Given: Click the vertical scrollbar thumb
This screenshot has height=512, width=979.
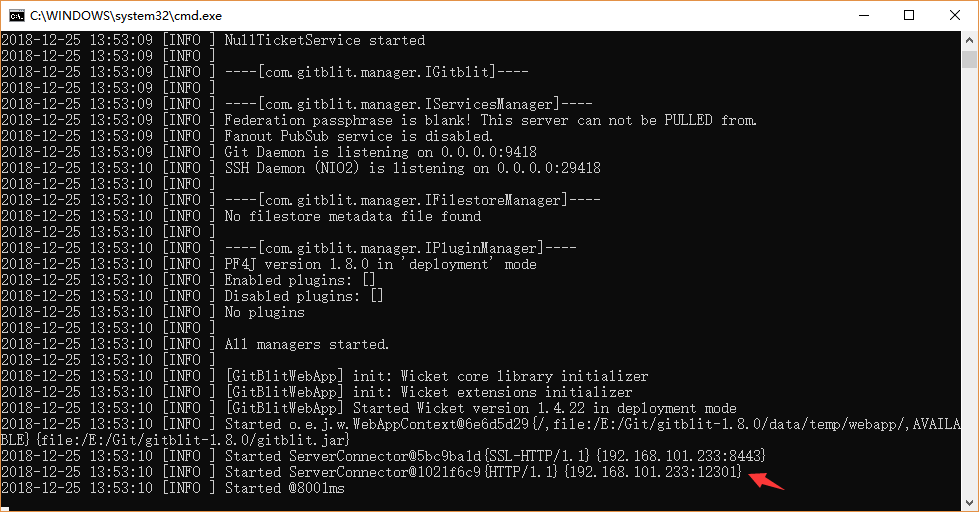Looking at the screenshot, I should click(969, 59).
